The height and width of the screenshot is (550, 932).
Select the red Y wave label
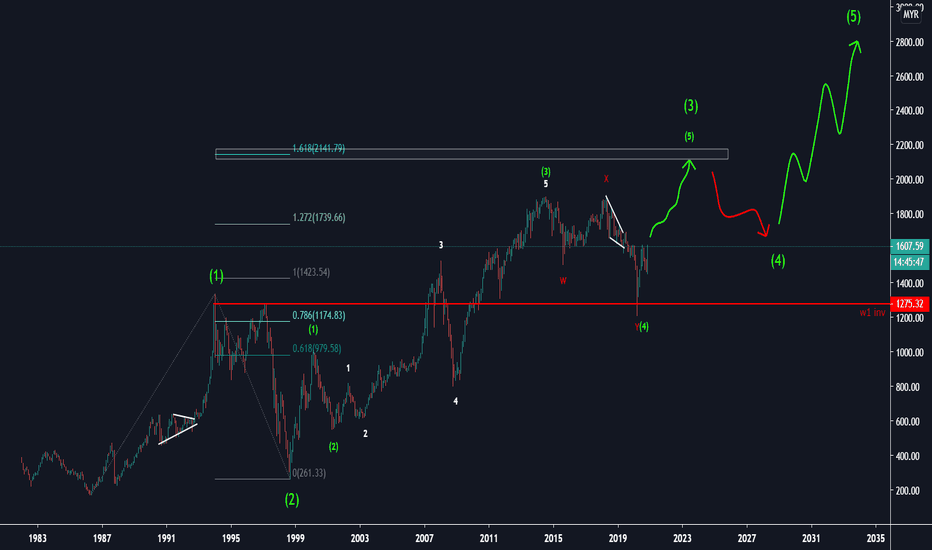click(637, 327)
